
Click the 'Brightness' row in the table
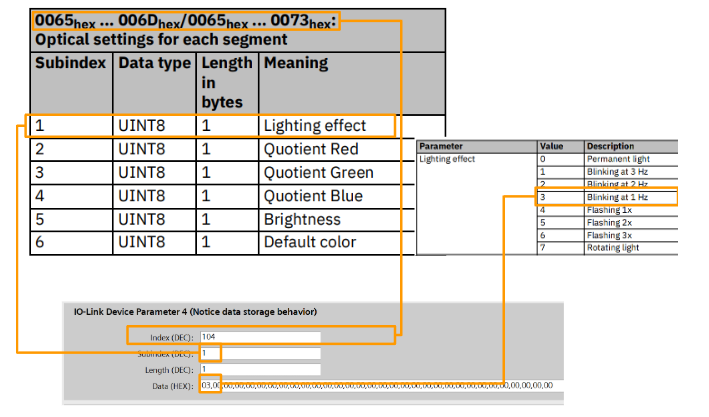pos(301,219)
